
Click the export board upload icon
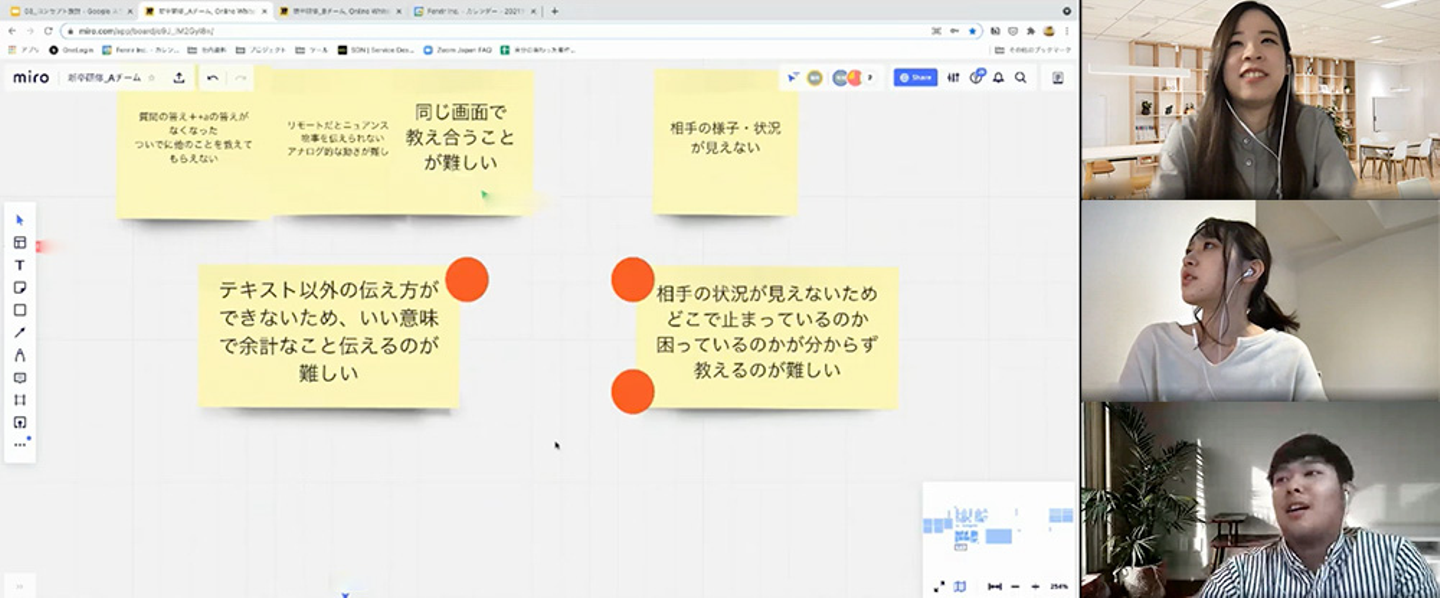coord(179,77)
